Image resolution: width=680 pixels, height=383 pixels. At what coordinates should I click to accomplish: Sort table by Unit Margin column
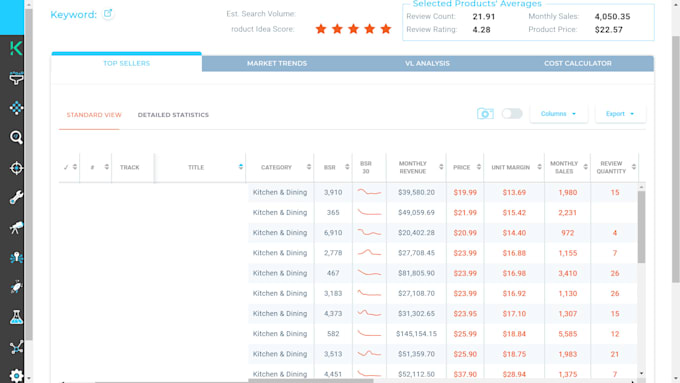(539, 167)
